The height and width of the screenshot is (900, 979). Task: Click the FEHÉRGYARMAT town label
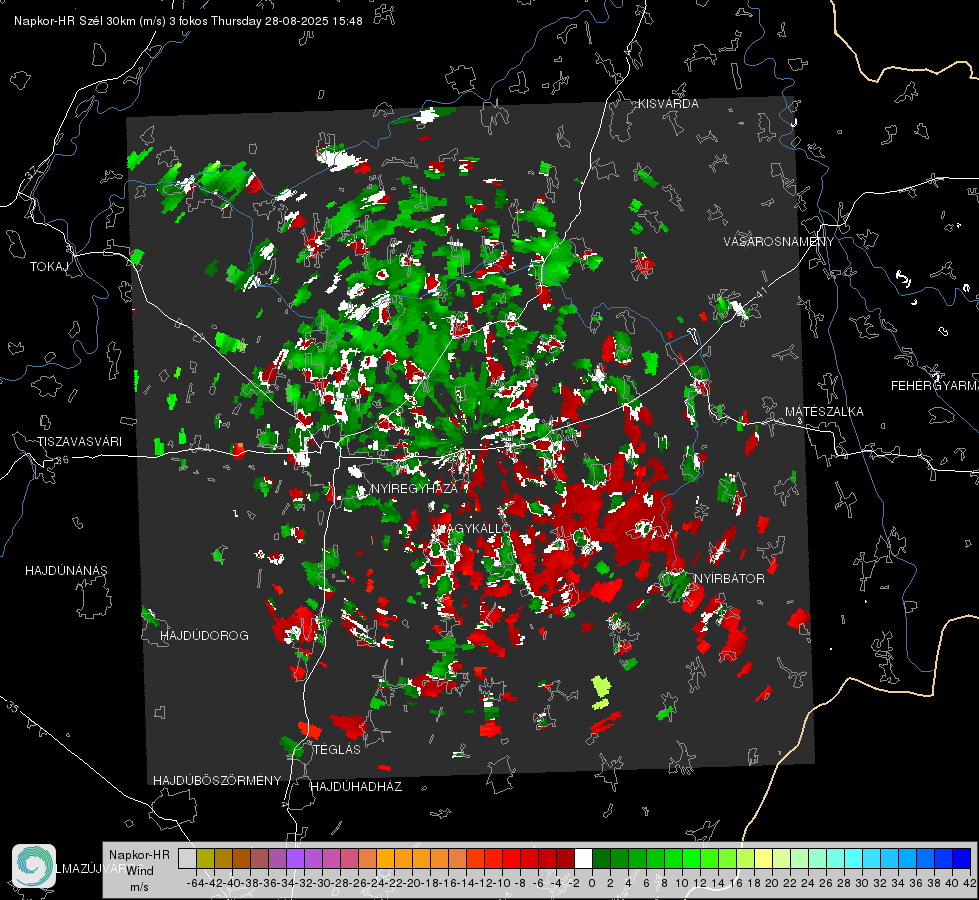935,386
